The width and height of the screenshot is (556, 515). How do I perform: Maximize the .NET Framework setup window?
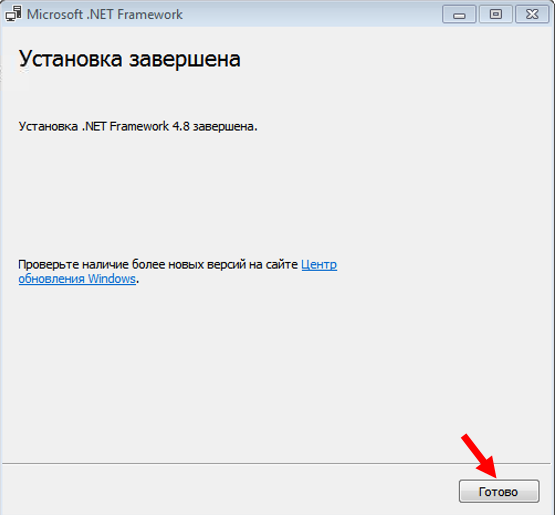pyautogui.click(x=496, y=15)
